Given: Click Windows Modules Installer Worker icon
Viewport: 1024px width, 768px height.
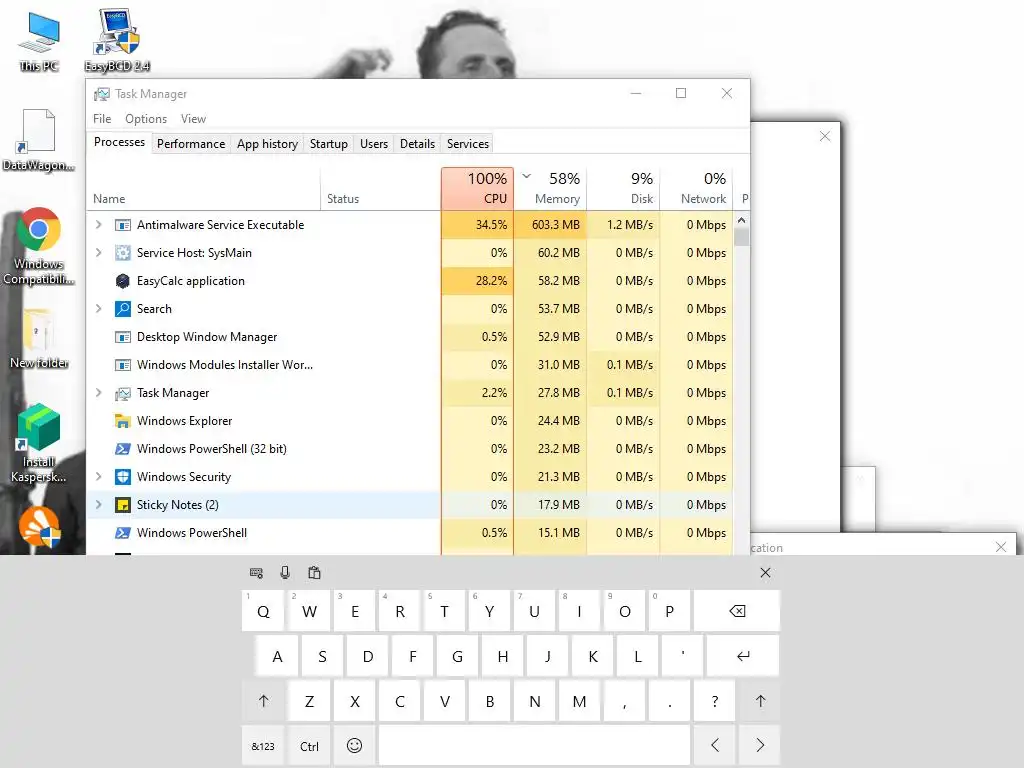Looking at the screenshot, I should [122, 365].
